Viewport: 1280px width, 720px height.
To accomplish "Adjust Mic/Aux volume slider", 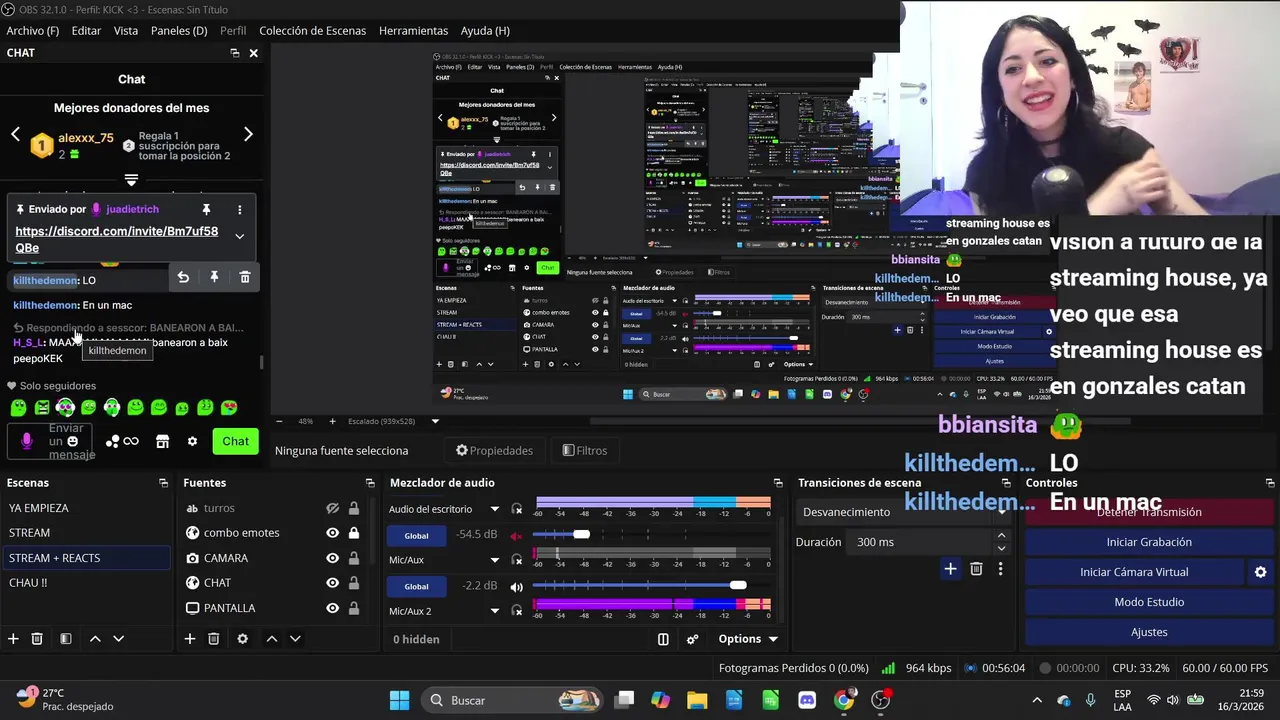I will (738, 585).
